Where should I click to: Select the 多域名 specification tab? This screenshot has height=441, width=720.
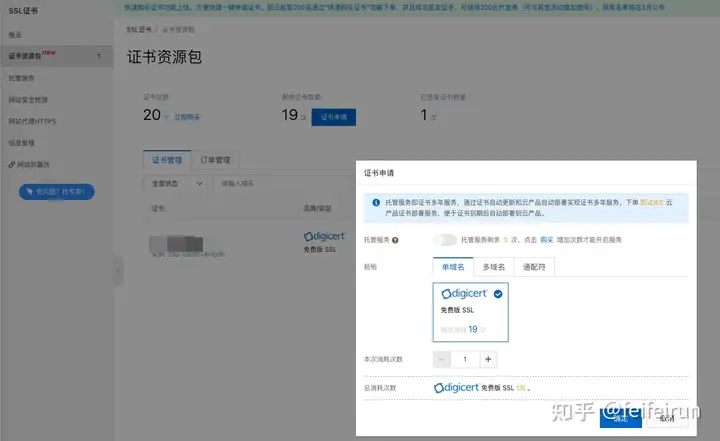[x=494, y=267]
